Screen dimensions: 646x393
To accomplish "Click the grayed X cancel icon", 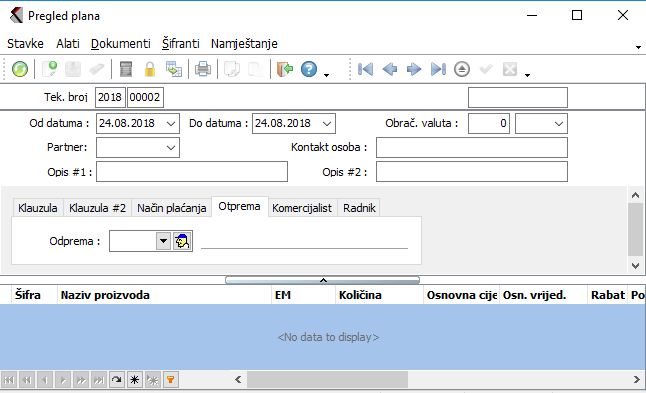I will 510,69.
